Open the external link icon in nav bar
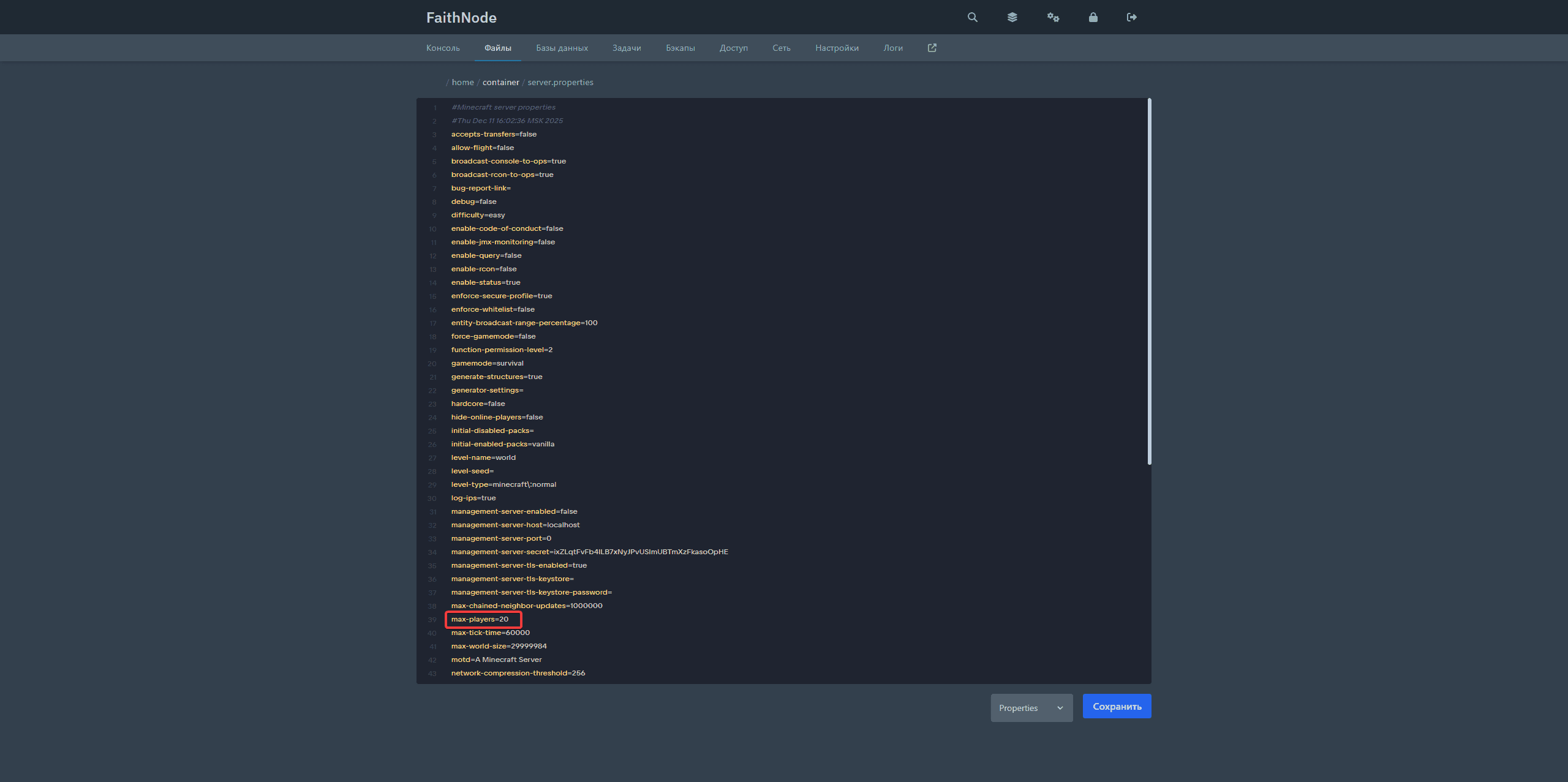Image resolution: width=1568 pixels, height=782 pixels. (x=932, y=48)
